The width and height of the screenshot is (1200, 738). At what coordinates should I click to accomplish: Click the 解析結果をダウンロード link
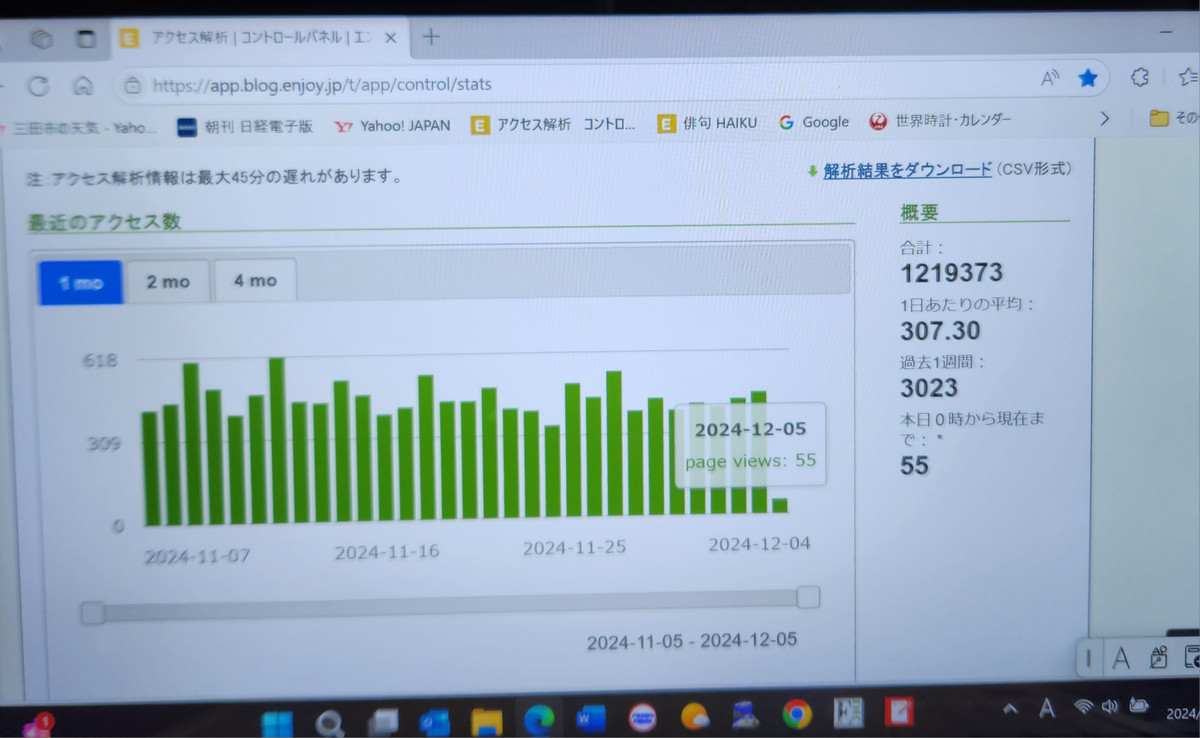pyautogui.click(x=907, y=169)
